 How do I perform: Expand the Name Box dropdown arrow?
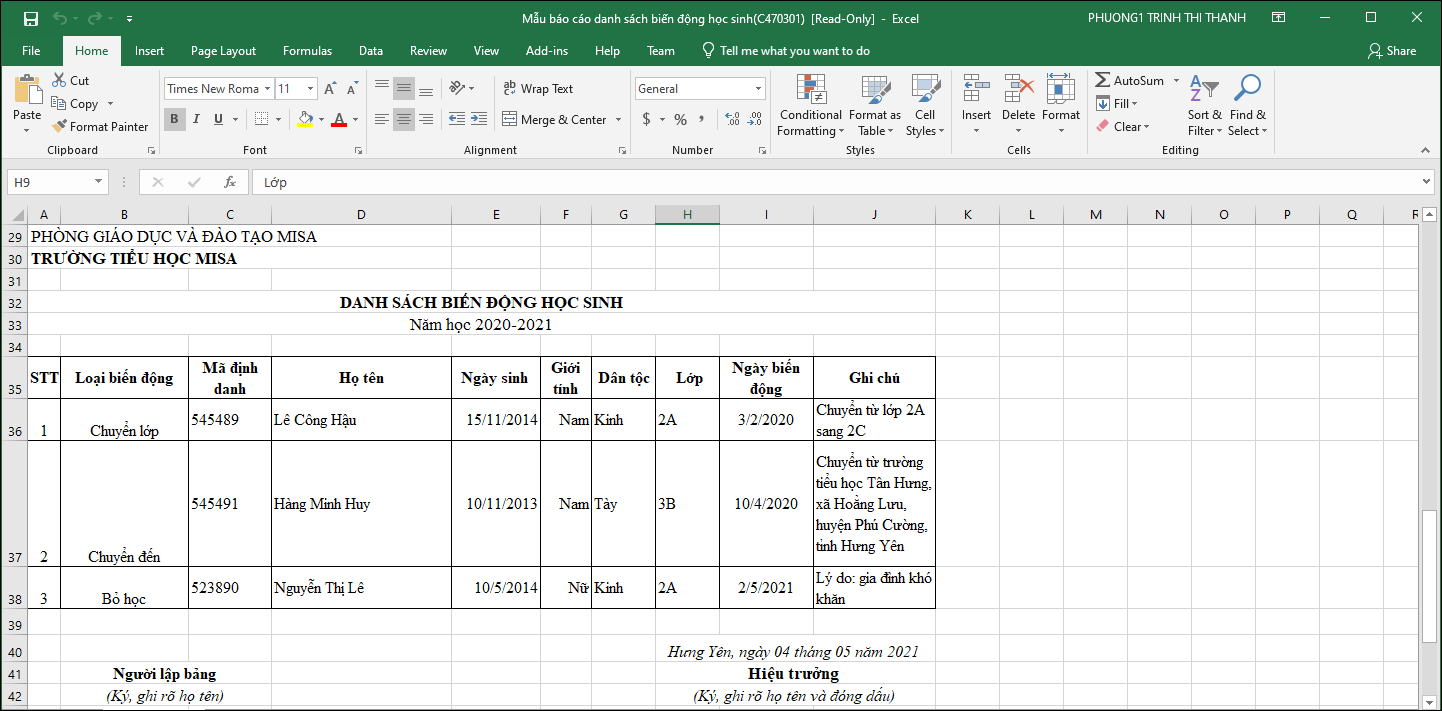pyautogui.click(x=98, y=182)
